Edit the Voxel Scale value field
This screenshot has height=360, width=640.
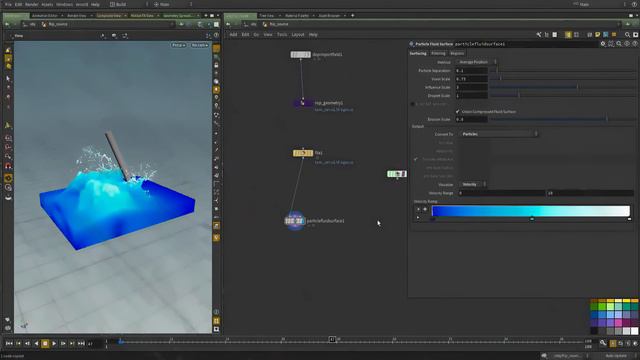click(x=471, y=79)
